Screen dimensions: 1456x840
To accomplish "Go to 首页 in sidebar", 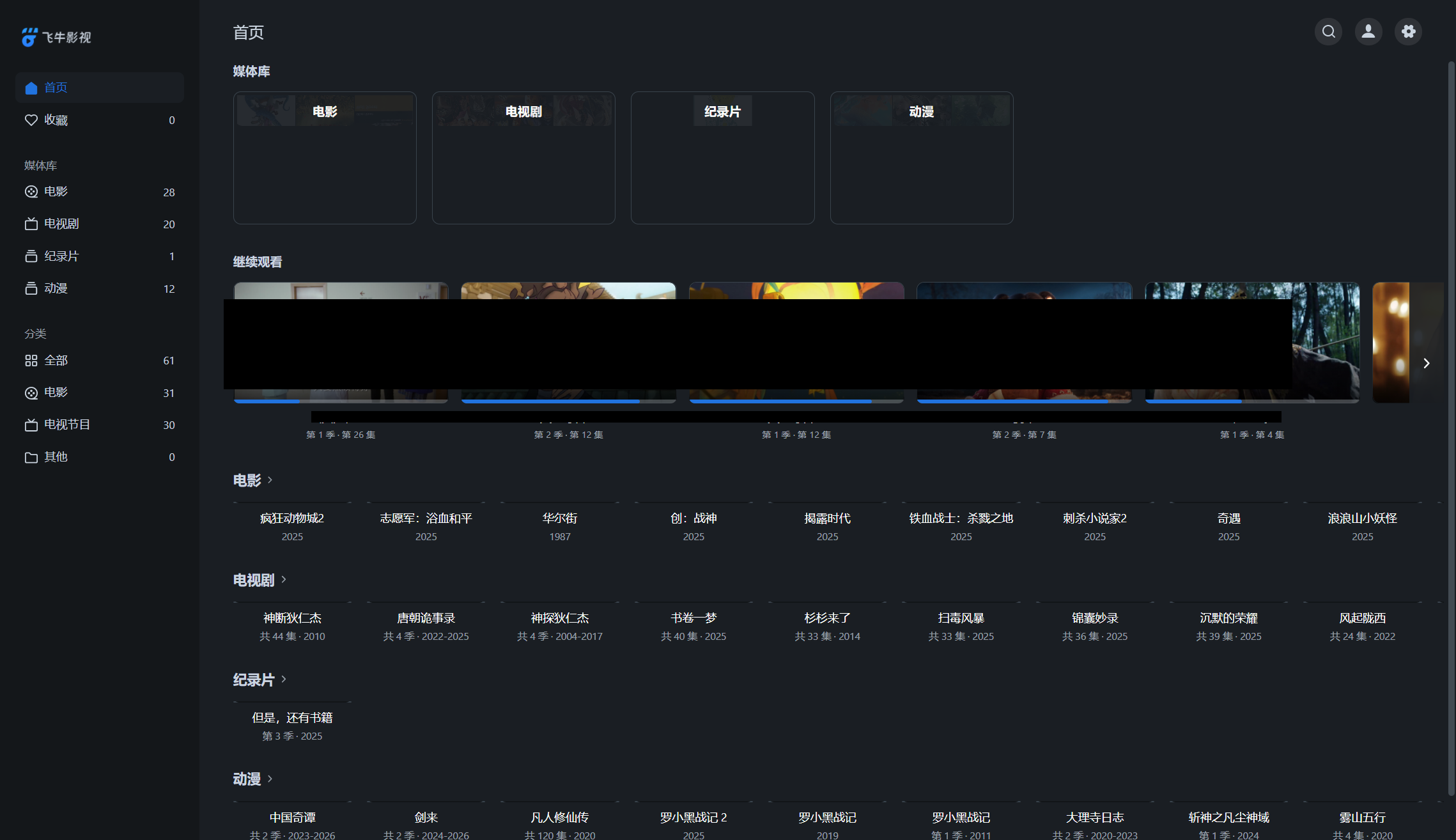I will coord(56,88).
